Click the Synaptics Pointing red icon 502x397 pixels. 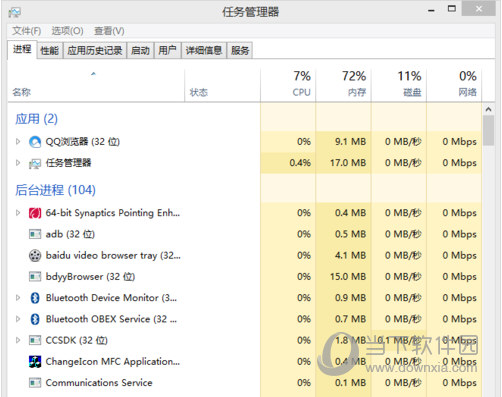tap(35, 213)
